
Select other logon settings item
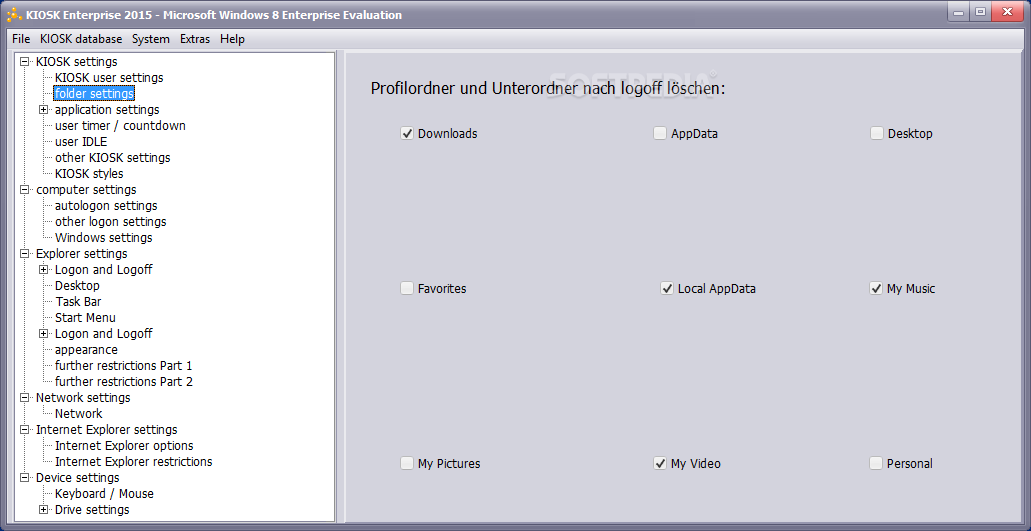(110, 221)
